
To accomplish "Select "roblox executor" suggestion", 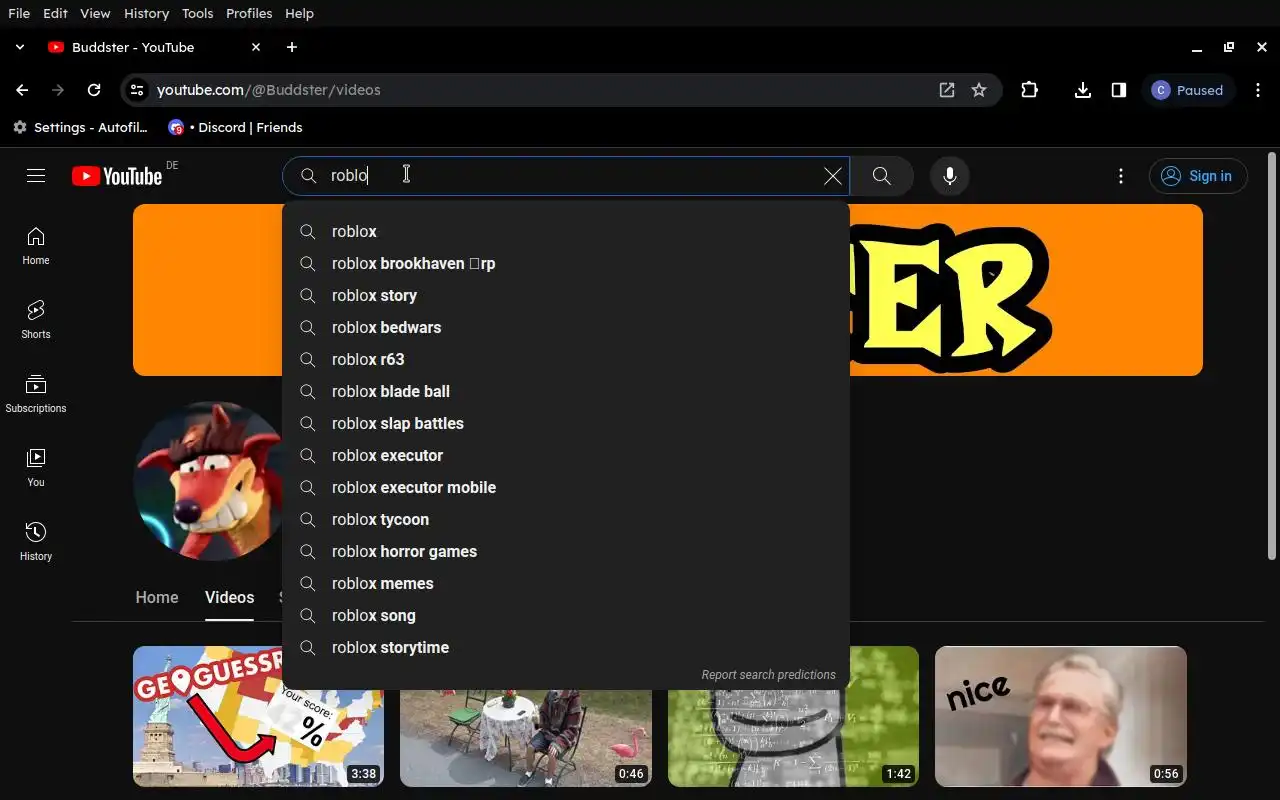I will click(566, 455).
